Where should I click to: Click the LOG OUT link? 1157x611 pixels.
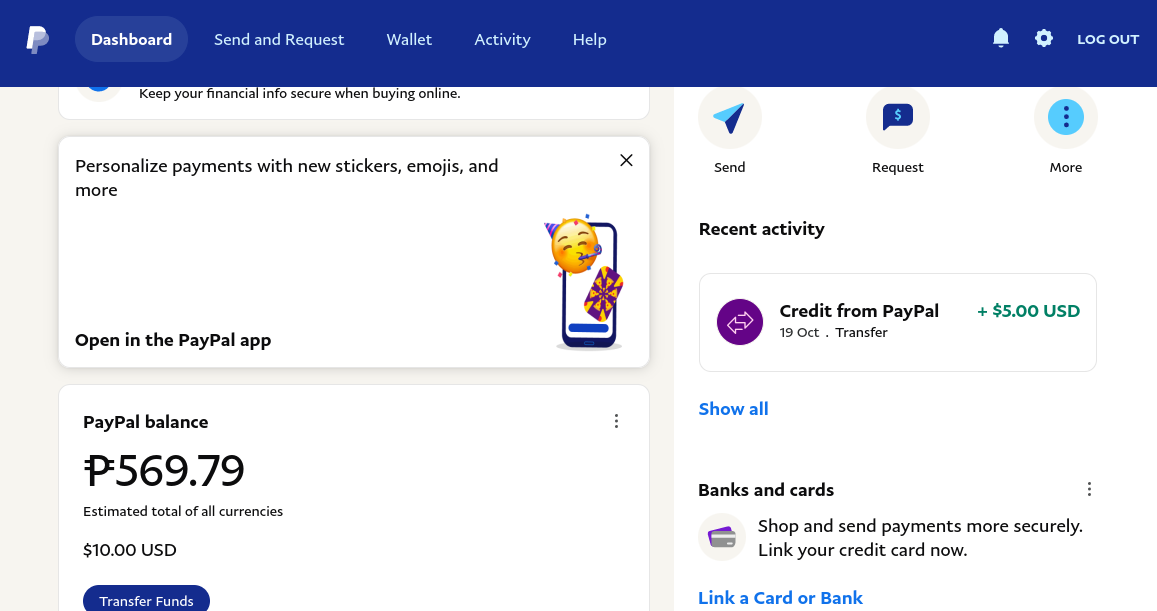pos(1108,39)
